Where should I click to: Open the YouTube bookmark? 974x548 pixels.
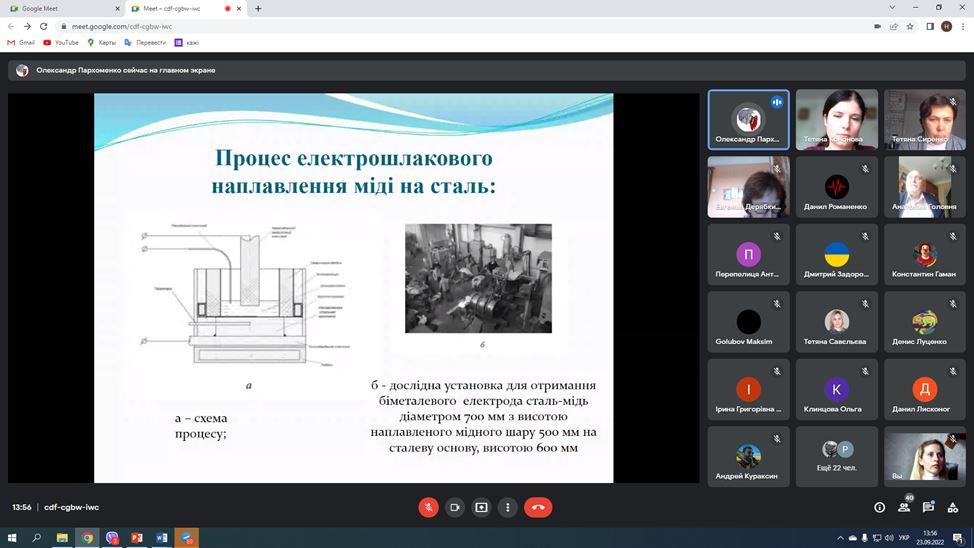coord(61,42)
